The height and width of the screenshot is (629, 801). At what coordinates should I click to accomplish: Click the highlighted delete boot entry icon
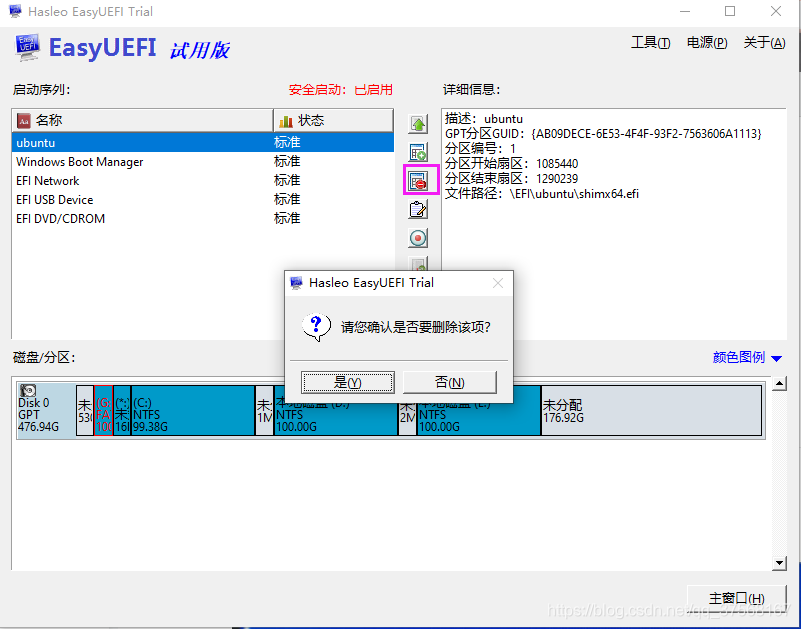tap(418, 180)
